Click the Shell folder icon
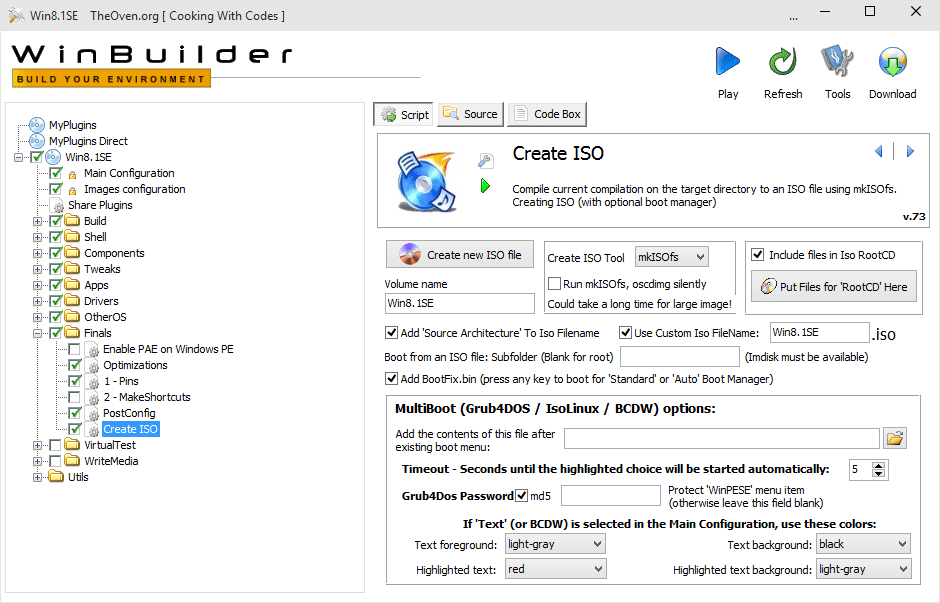 click(72, 237)
